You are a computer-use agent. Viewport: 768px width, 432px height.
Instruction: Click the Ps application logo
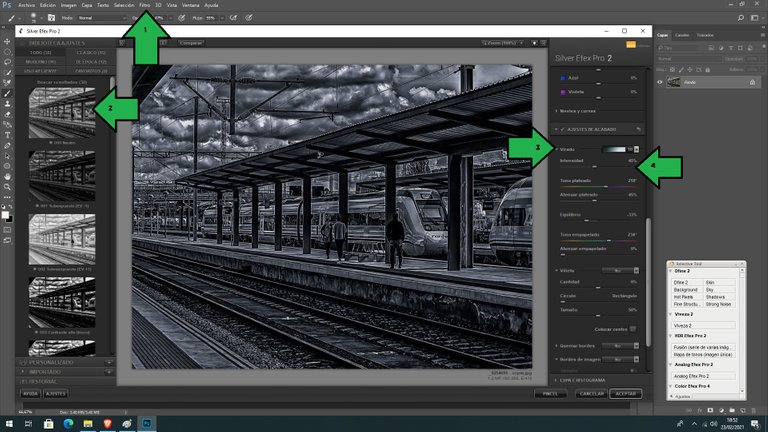(x=7, y=5)
